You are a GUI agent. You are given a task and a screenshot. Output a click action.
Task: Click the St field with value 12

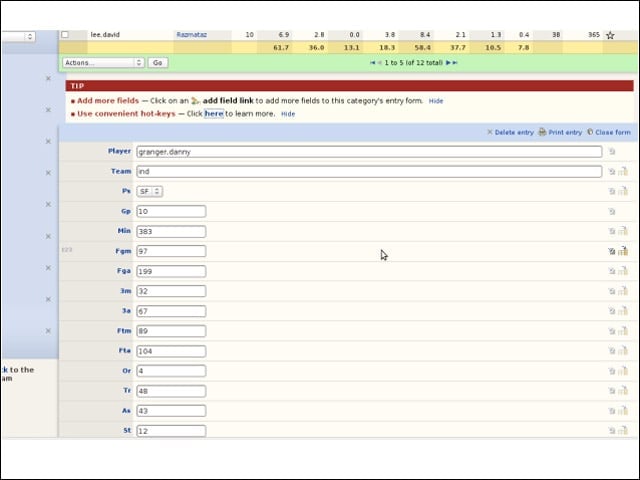(171, 431)
